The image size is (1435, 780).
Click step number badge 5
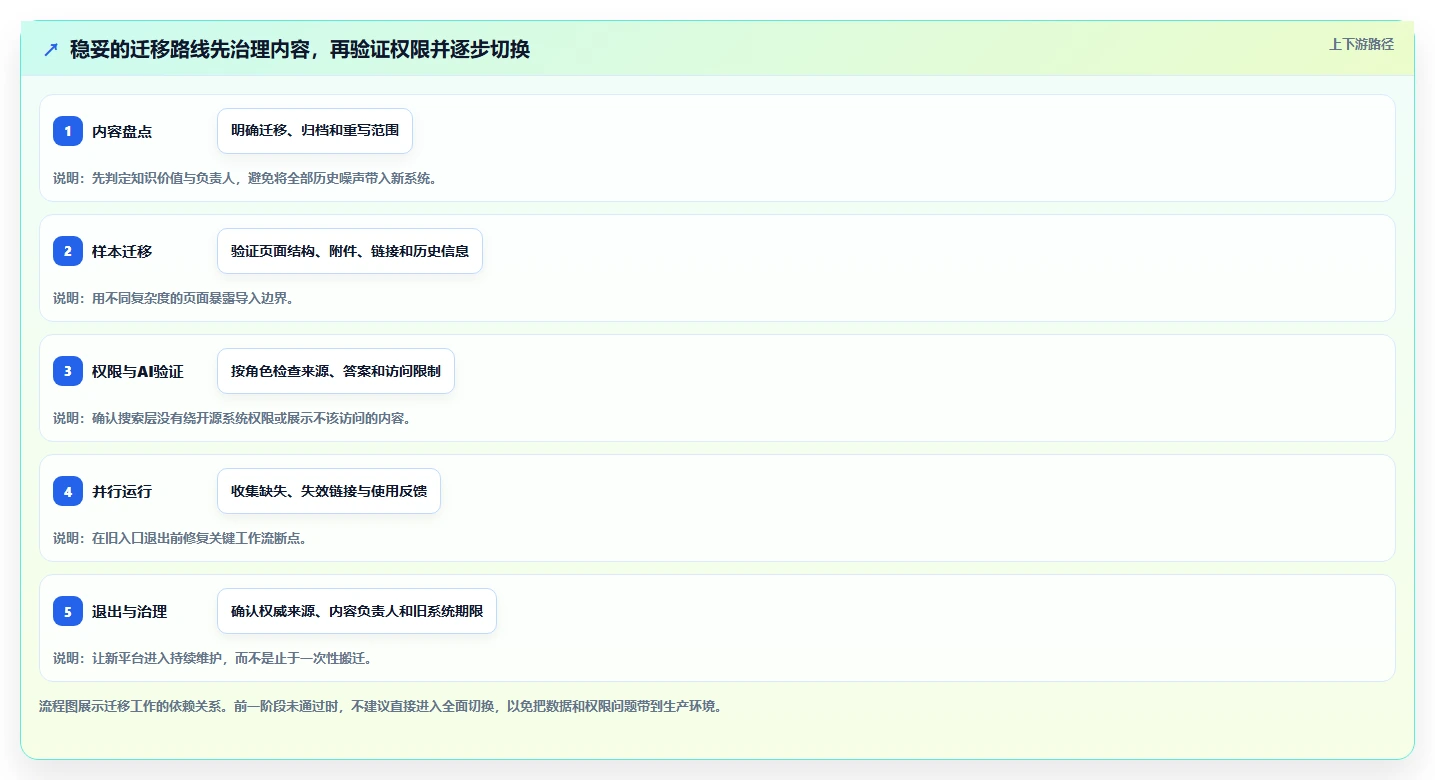tap(68, 611)
